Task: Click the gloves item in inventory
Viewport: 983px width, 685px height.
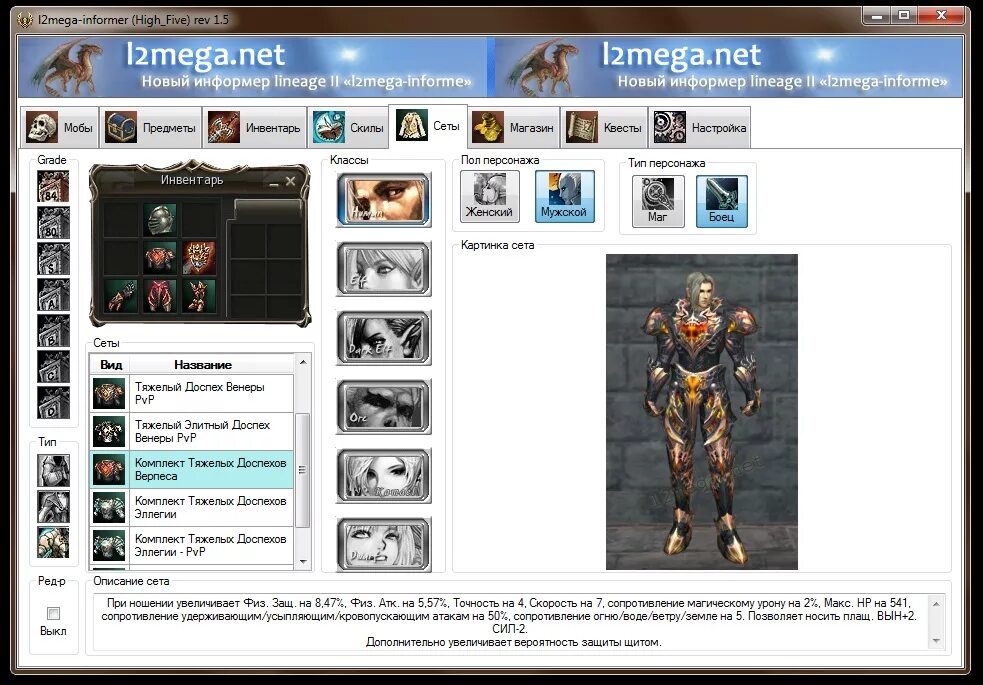Action: 121,296
